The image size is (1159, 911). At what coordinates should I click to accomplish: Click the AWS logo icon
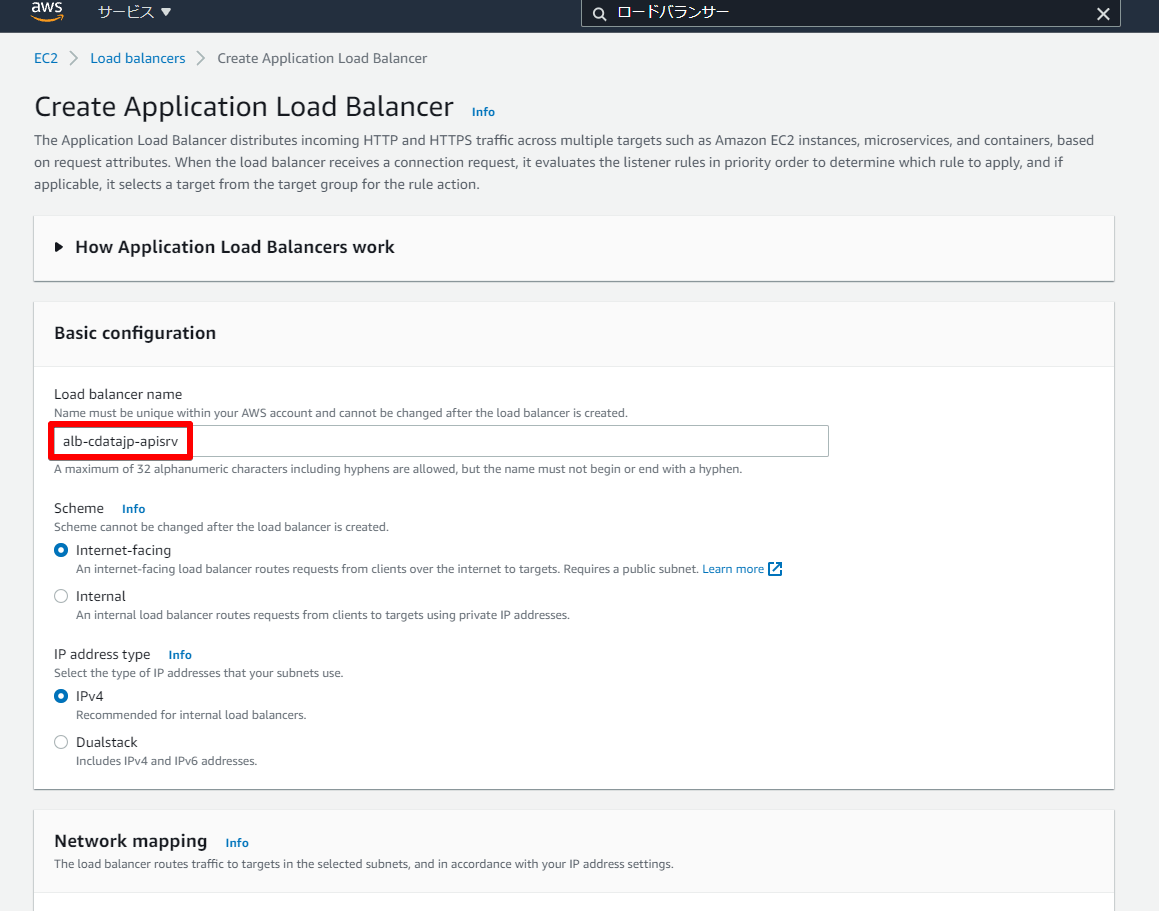[x=46, y=12]
